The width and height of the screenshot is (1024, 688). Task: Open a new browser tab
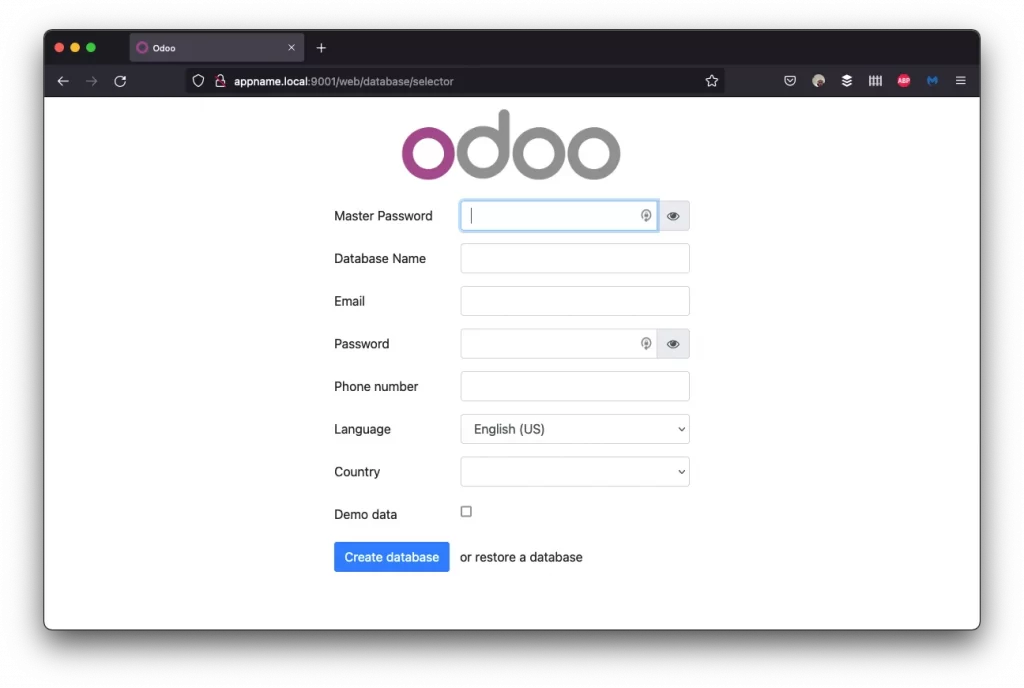[321, 48]
